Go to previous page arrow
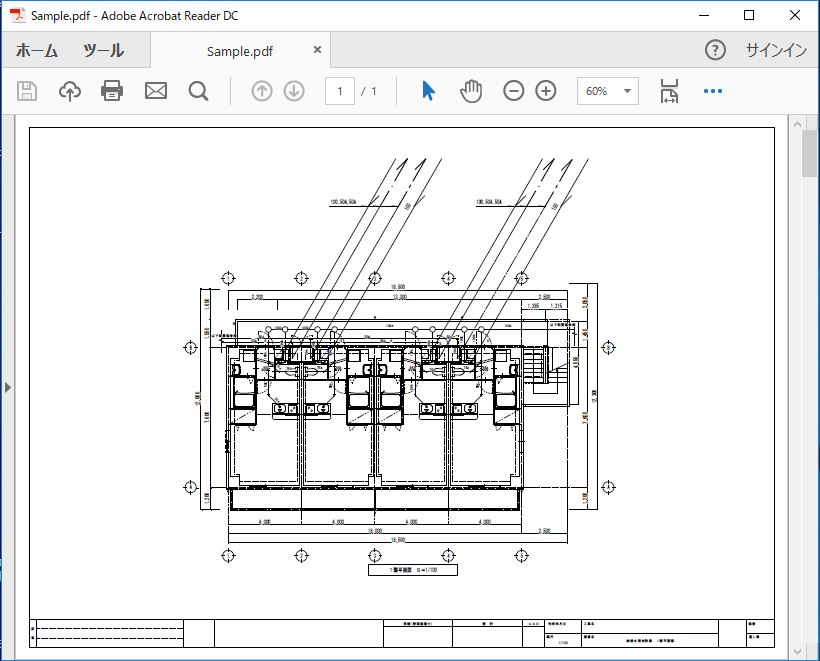Image resolution: width=820 pixels, height=661 pixels. click(x=262, y=91)
